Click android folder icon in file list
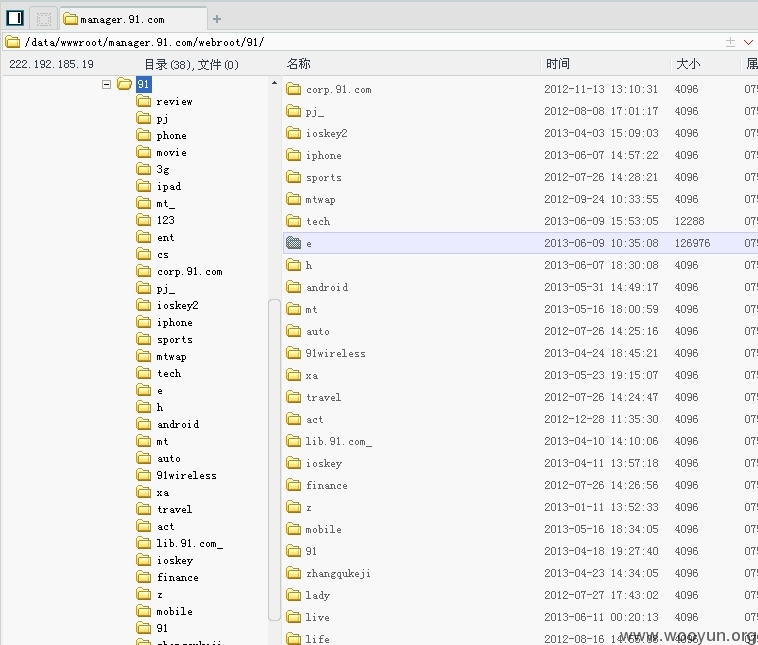This screenshot has height=645, width=758. tap(293, 287)
